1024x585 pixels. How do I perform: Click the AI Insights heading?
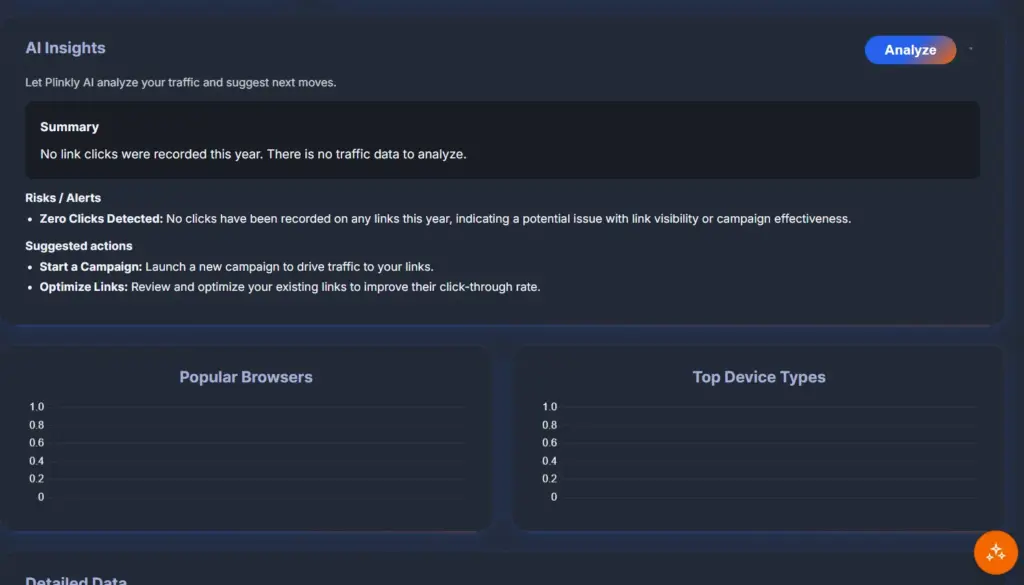coord(65,48)
